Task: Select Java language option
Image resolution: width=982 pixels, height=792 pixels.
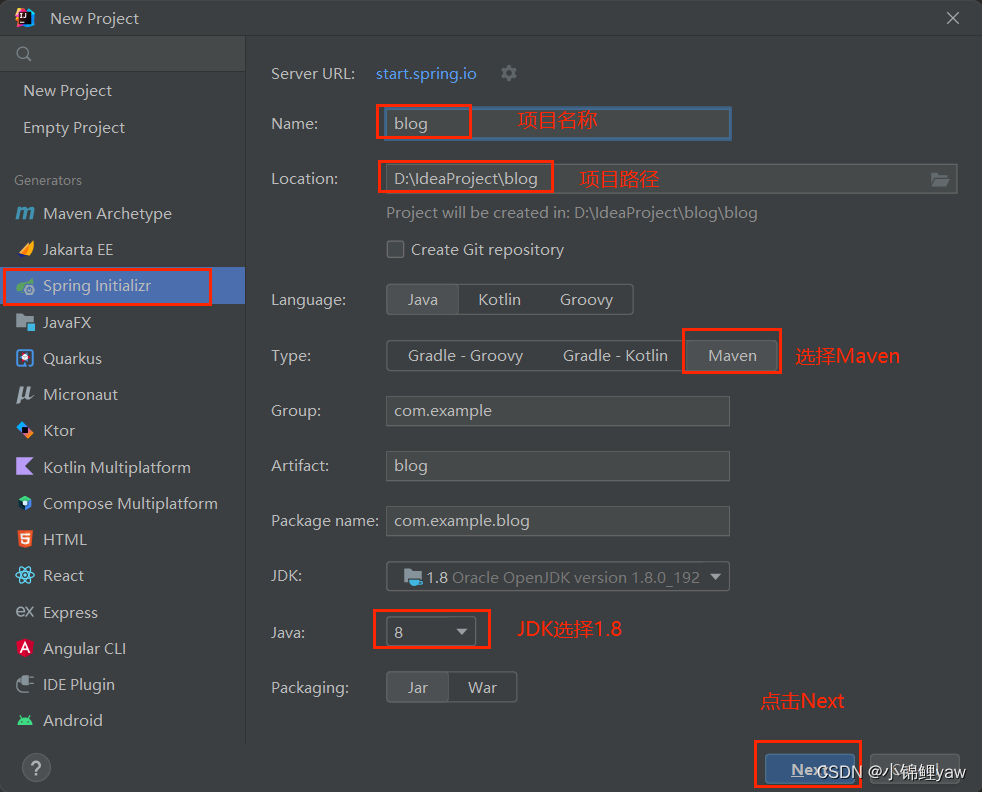Action: [423, 300]
